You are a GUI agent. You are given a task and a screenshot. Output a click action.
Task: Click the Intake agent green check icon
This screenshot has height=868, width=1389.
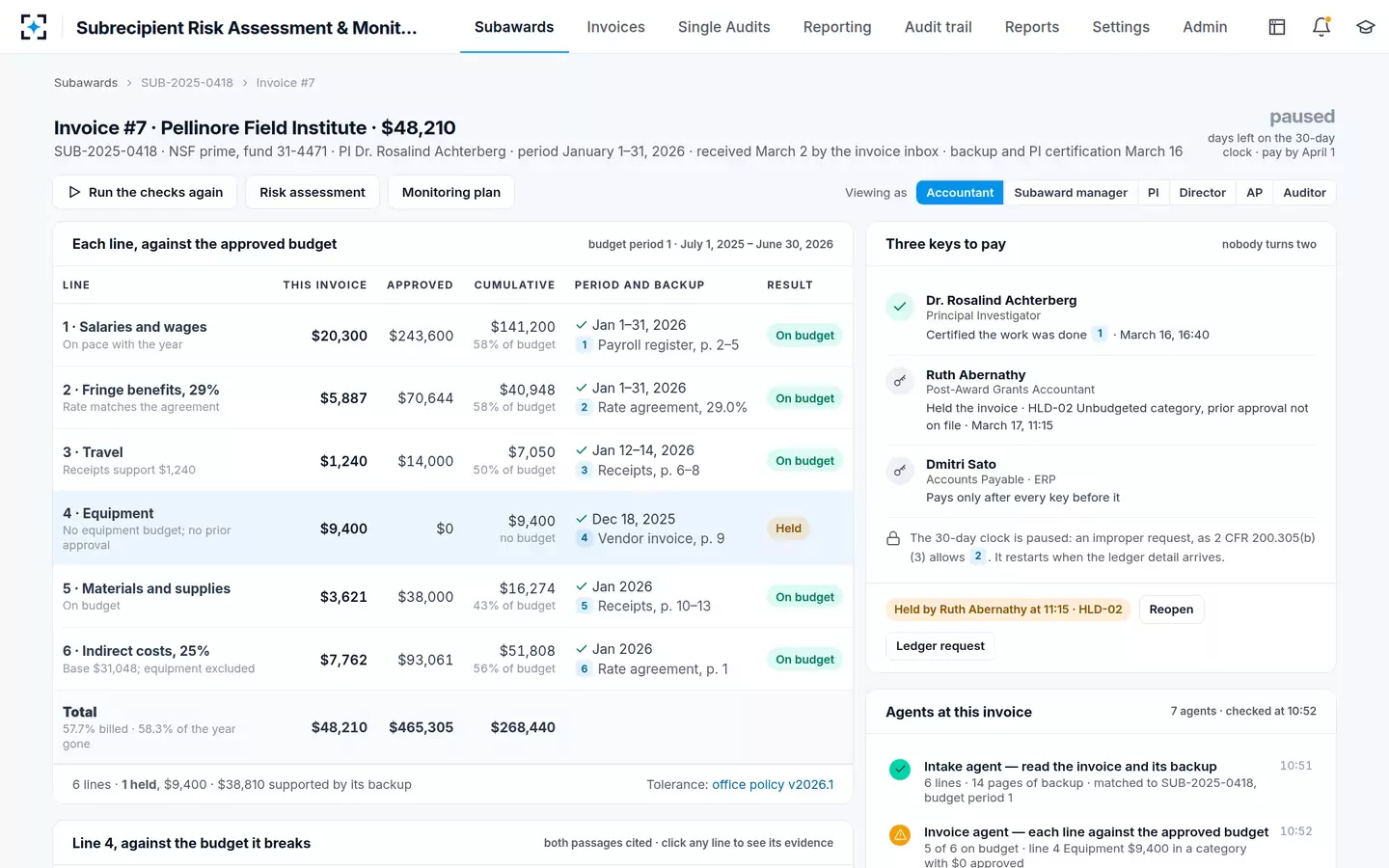point(900,769)
